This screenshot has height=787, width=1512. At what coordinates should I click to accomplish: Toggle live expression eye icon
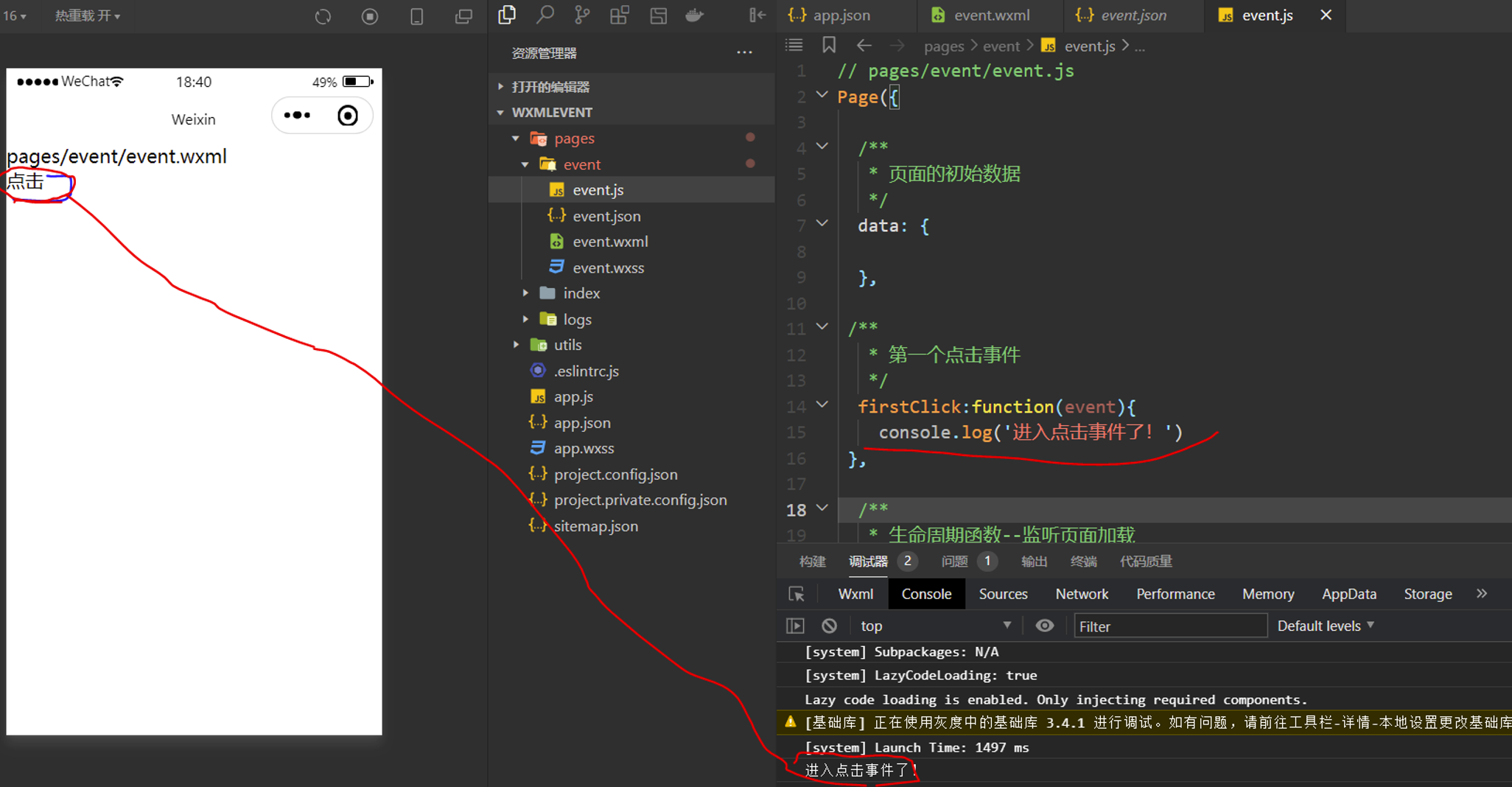click(x=1044, y=626)
